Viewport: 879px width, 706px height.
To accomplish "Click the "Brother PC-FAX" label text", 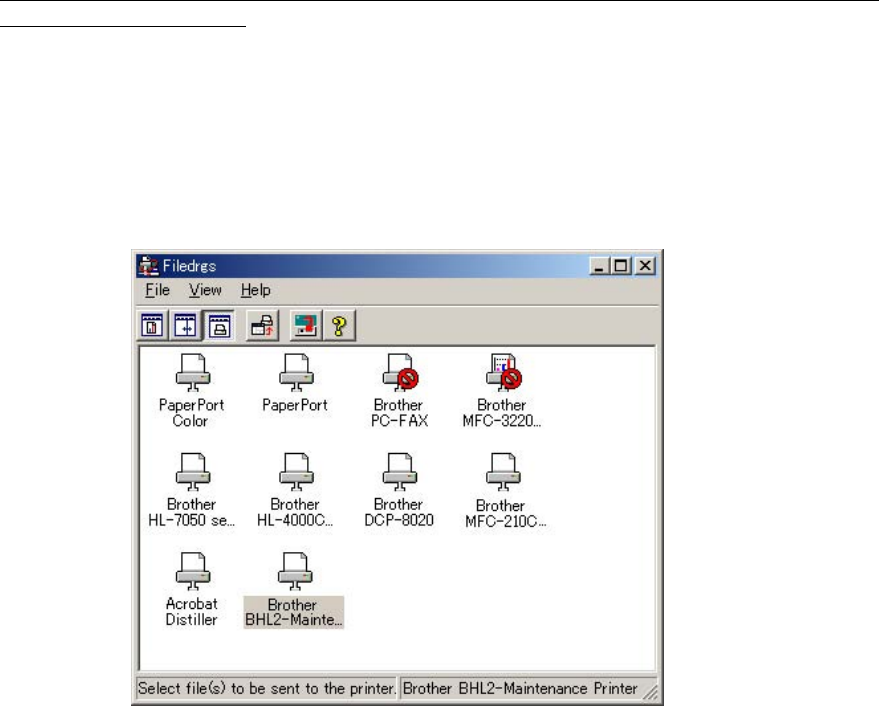I will pyautogui.click(x=399, y=413).
